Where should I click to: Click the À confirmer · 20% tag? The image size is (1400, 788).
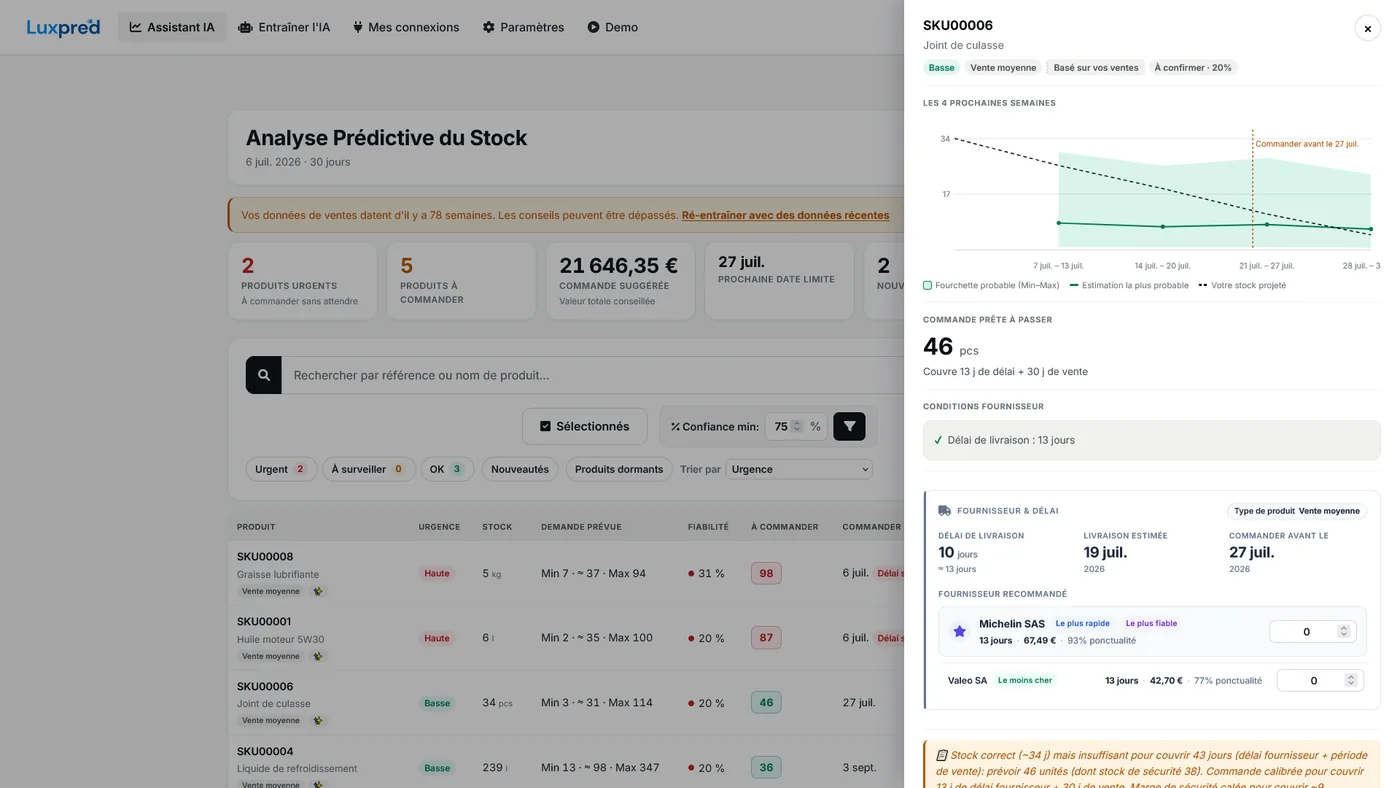(1193, 67)
